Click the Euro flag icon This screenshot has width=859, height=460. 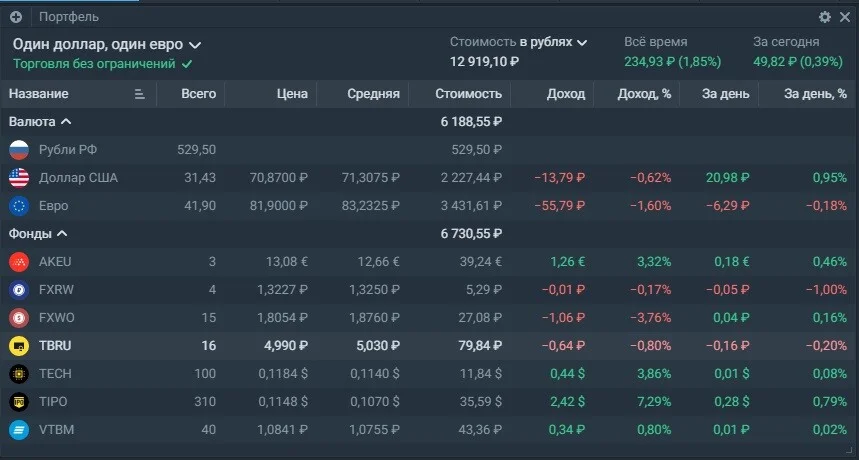[19, 205]
